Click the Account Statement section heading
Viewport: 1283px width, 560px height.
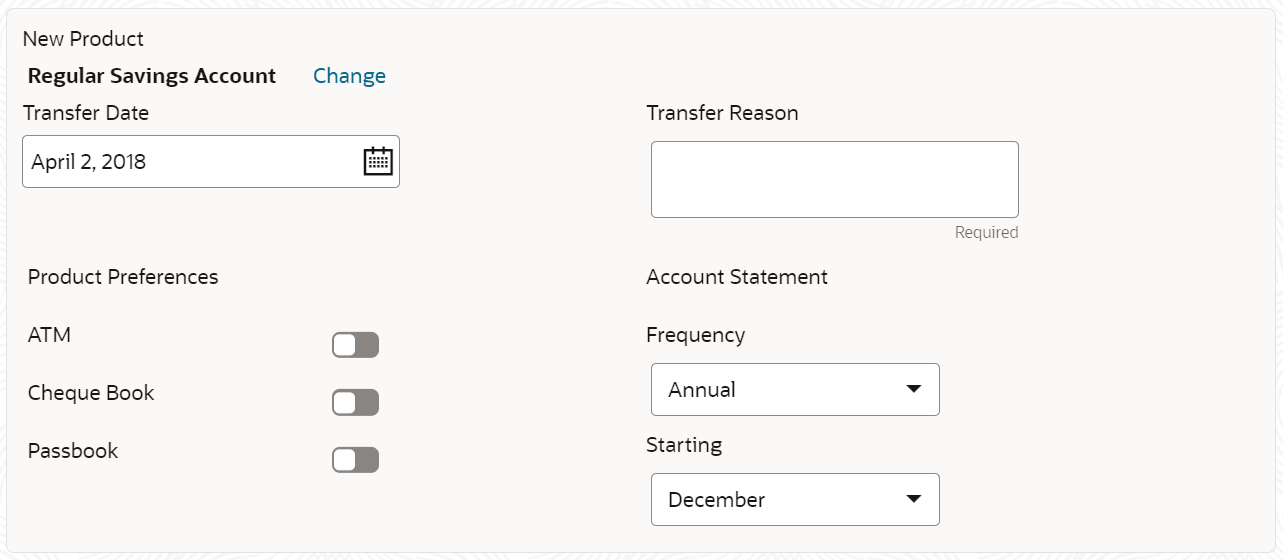737,277
